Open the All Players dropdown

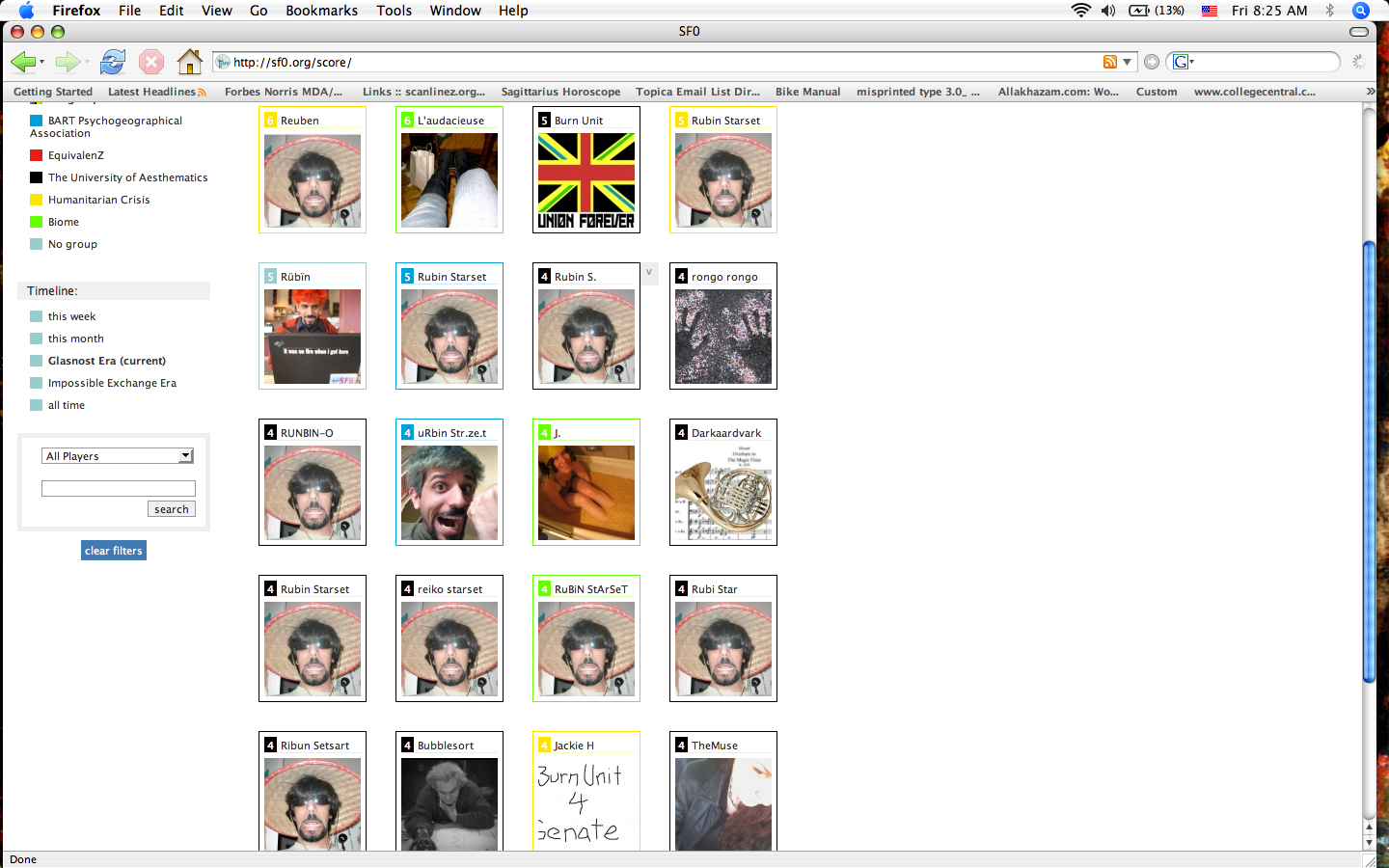(x=118, y=456)
